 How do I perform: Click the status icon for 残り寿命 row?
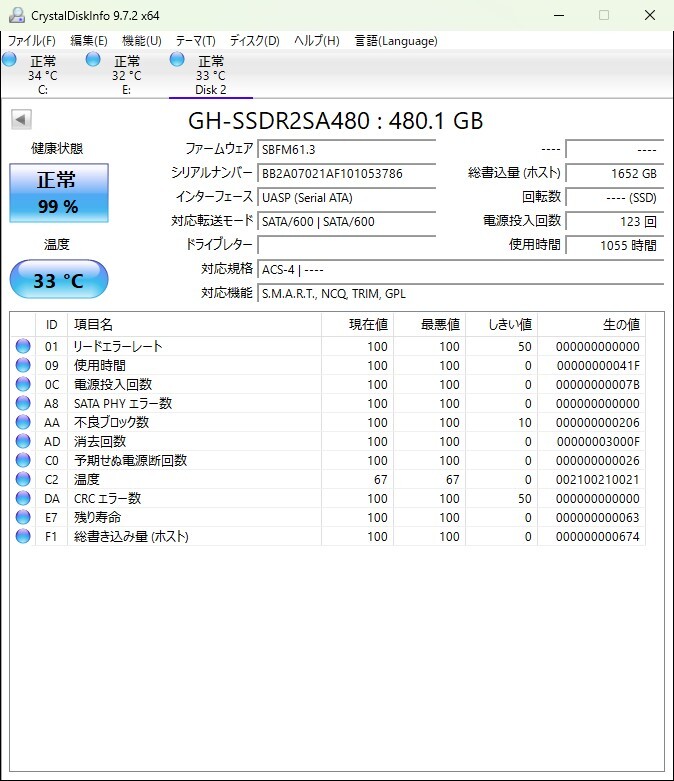(23, 517)
